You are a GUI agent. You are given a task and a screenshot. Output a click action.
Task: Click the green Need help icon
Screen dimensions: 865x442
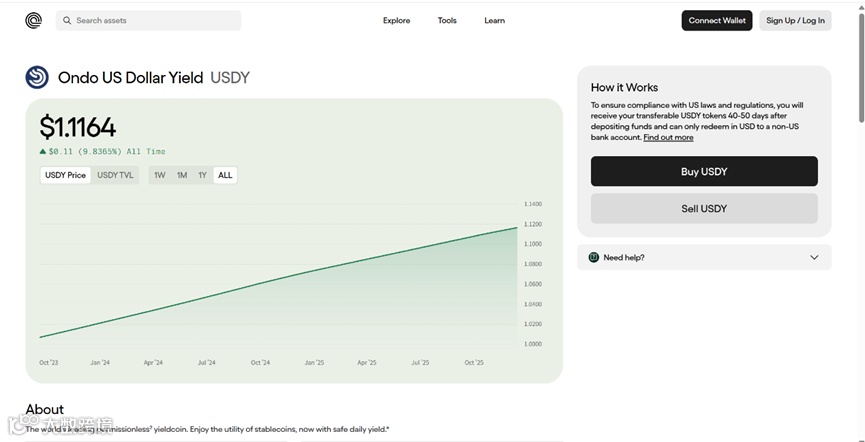tap(594, 257)
